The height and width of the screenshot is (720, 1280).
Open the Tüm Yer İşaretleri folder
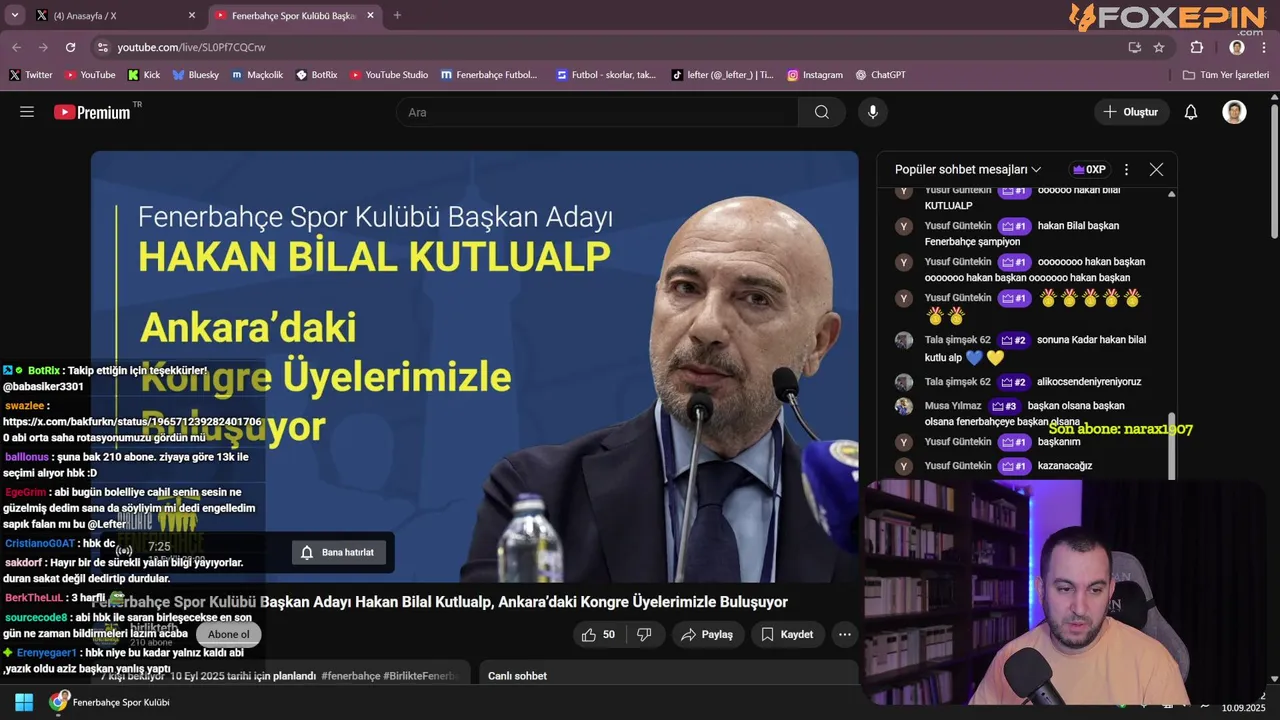coord(1225,75)
